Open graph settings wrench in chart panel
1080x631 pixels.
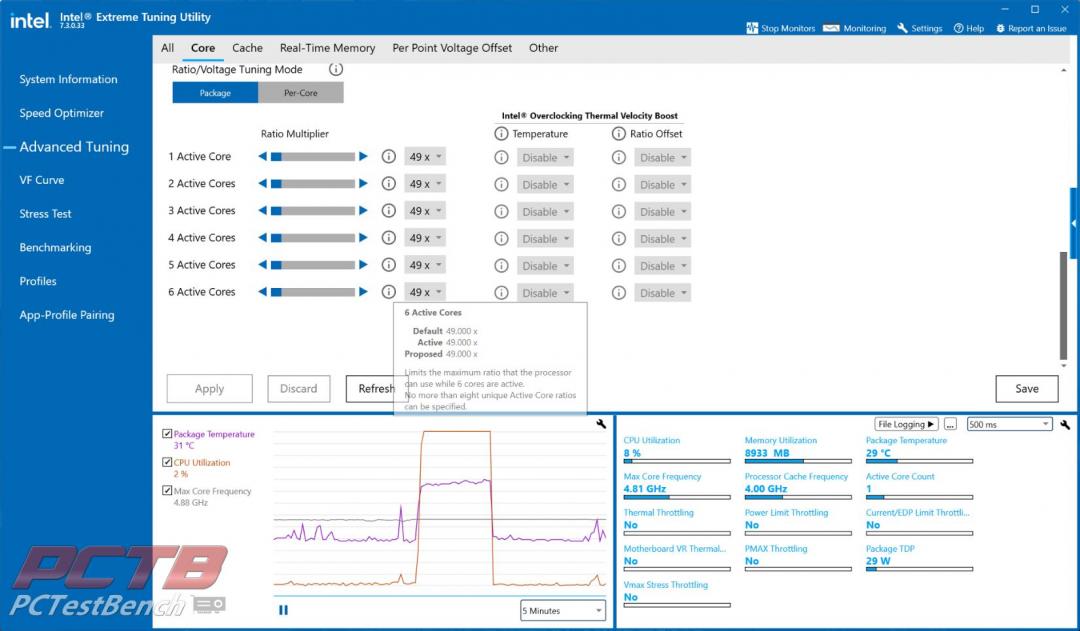601,424
